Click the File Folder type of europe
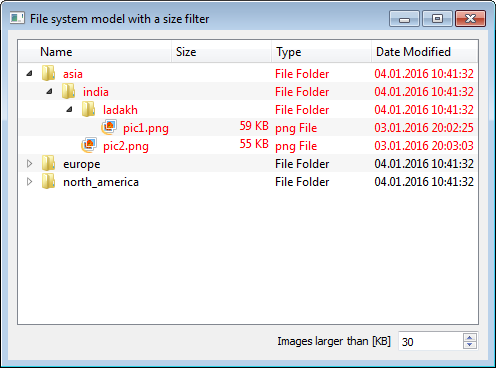The width and height of the screenshot is (496, 368). click(x=302, y=164)
